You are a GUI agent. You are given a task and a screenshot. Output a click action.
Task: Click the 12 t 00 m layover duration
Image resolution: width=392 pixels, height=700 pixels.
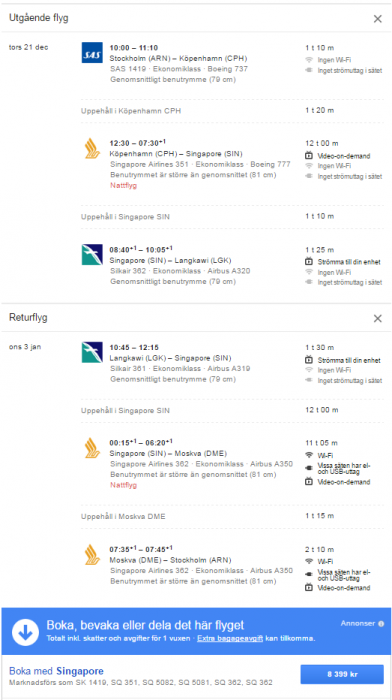321,410
